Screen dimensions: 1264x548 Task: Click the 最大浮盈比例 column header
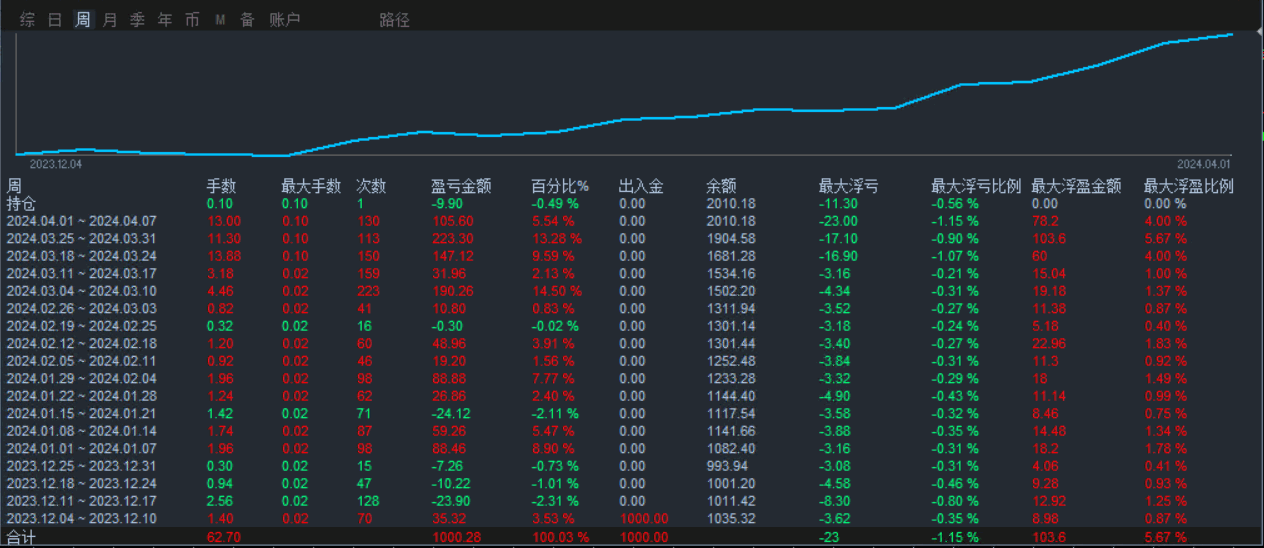click(x=1189, y=186)
